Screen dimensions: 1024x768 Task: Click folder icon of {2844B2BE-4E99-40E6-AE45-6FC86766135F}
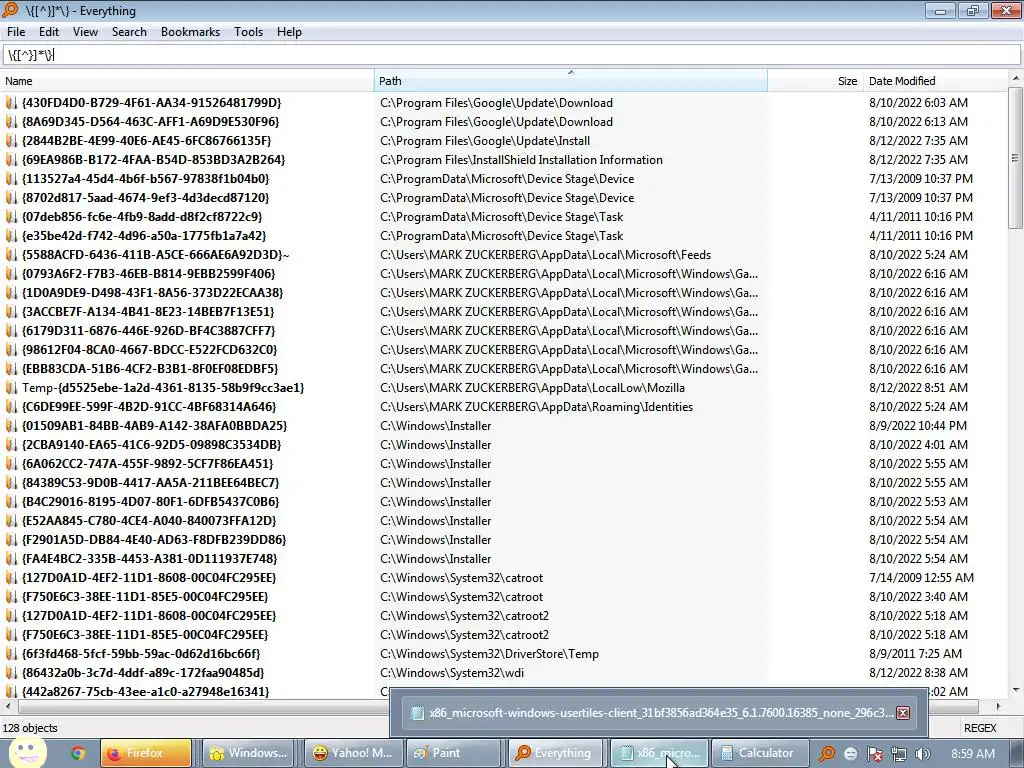coord(10,140)
